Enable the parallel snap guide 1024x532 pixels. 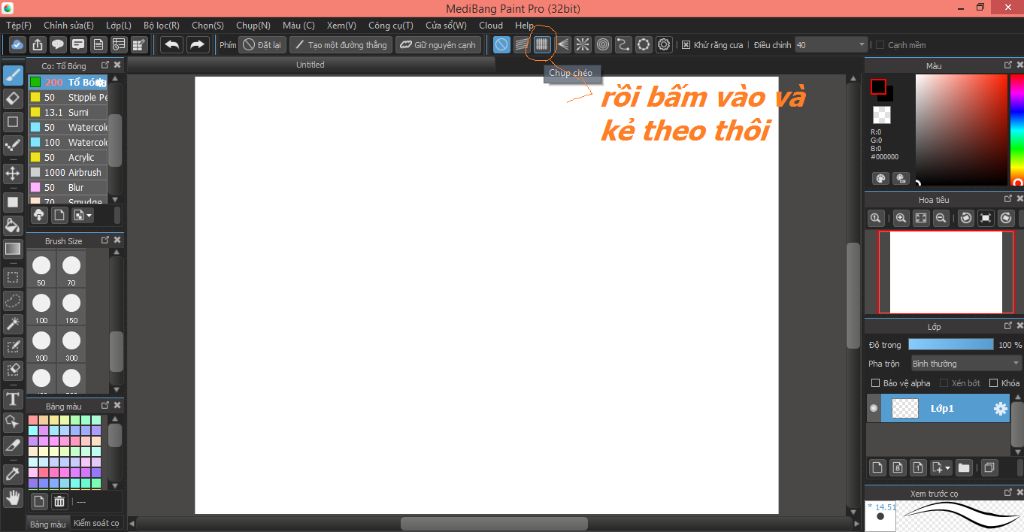click(521, 44)
